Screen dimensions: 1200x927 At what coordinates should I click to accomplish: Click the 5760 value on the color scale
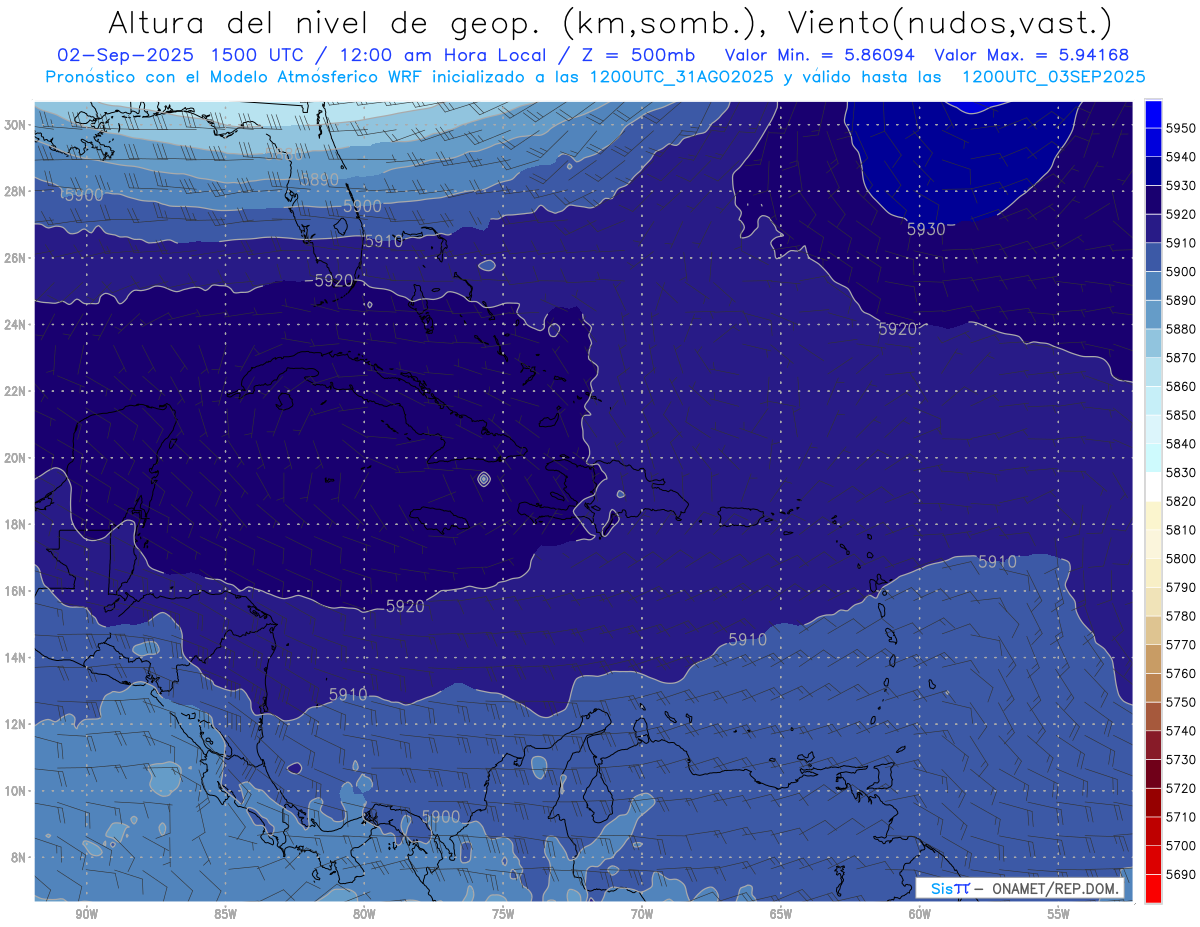pyautogui.click(x=1180, y=673)
